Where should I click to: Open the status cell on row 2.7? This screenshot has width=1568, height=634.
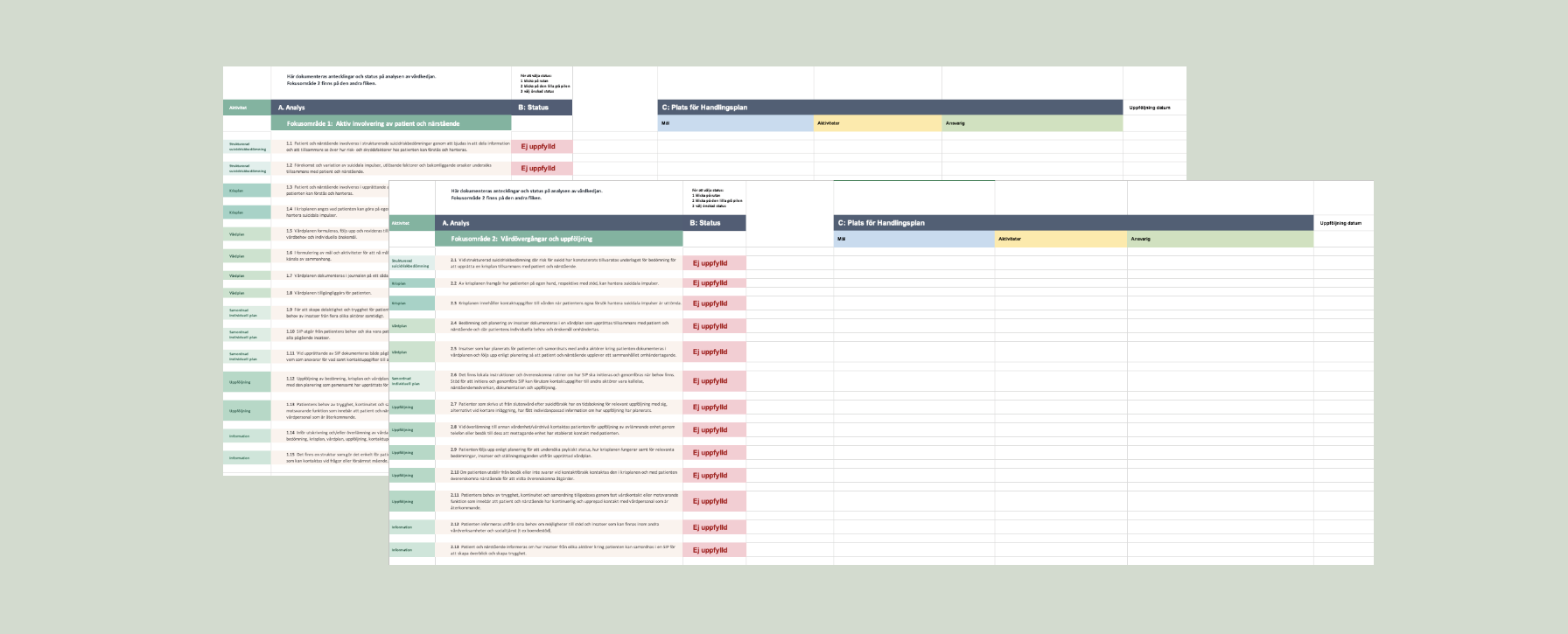click(714, 407)
